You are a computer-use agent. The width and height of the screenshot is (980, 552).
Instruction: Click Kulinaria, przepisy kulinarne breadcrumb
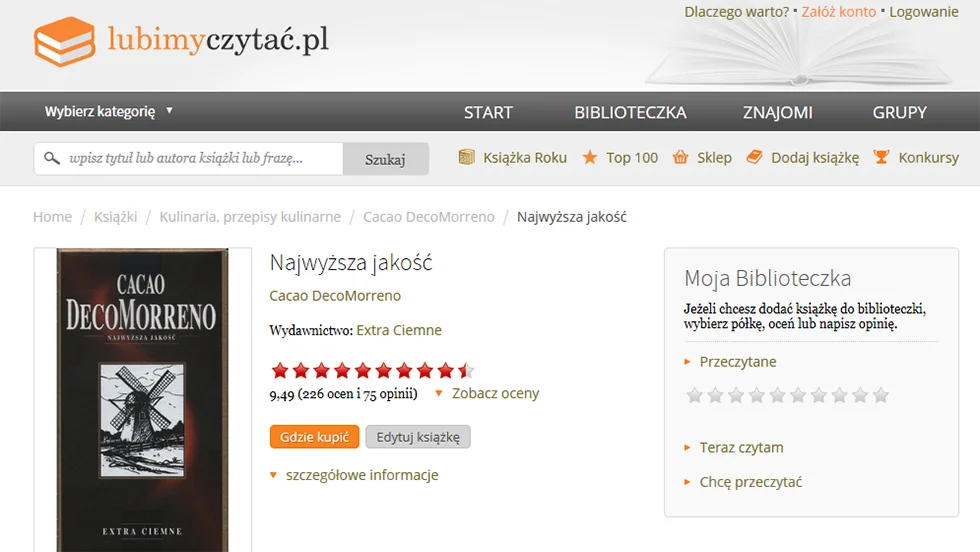(x=250, y=217)
